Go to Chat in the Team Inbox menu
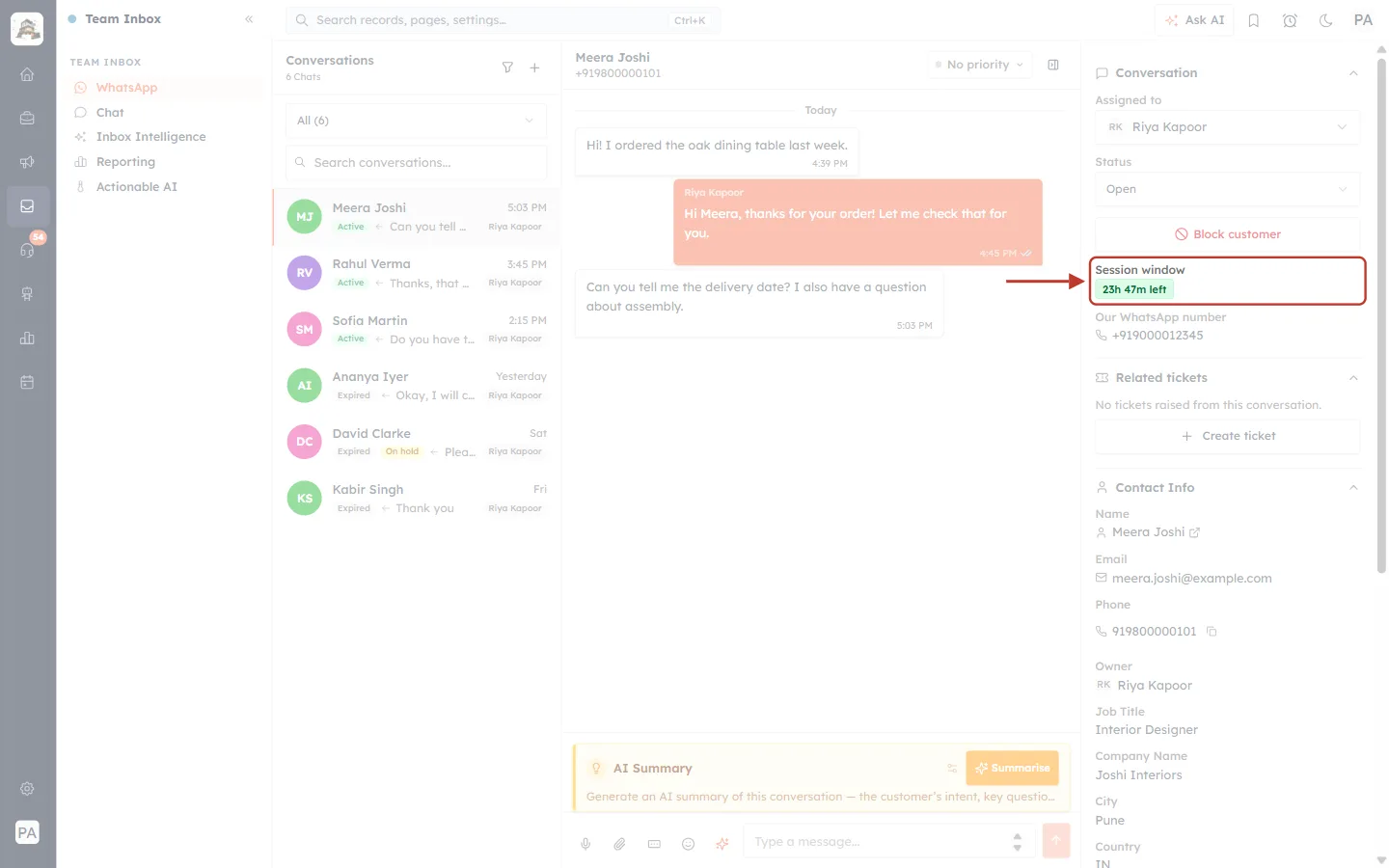The height and width of the screenshot is (868, 1389). pos(165,113)
